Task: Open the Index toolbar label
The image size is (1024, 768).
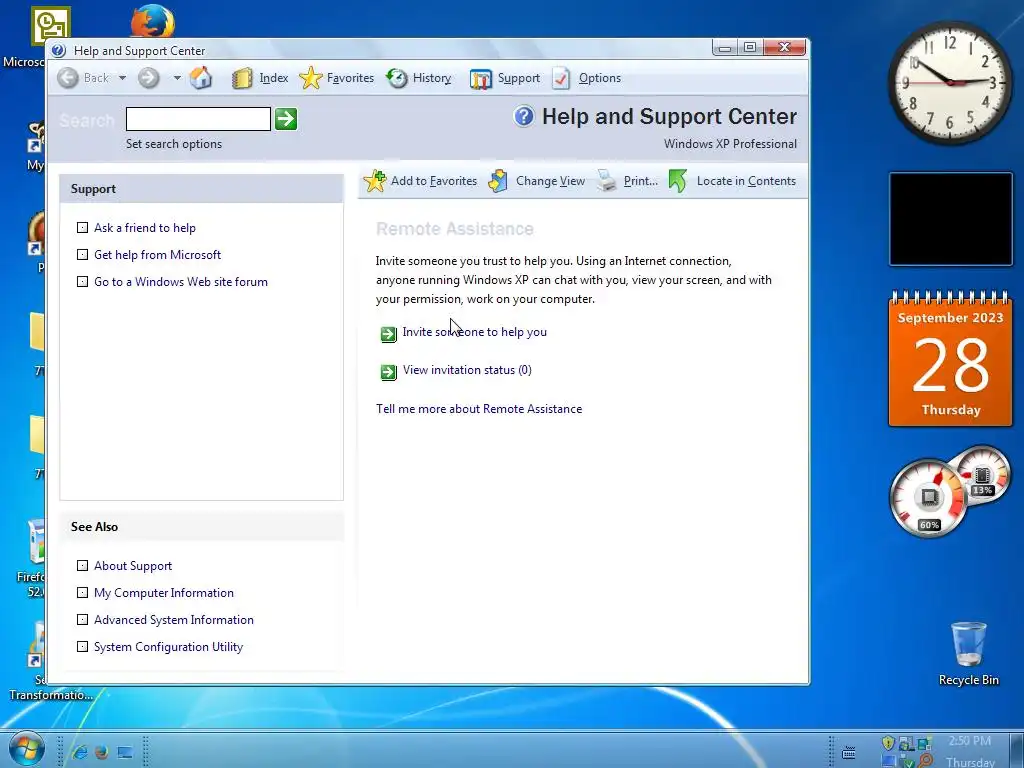Action: click(274, 78)
